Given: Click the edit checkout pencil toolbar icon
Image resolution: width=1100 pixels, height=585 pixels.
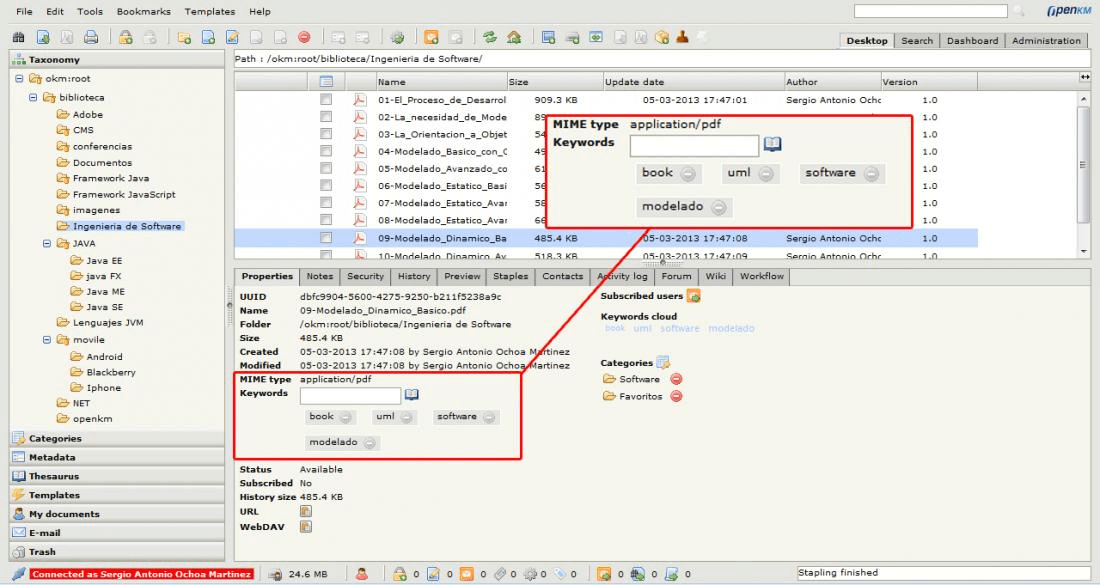Looking at the screenshot, I should click(232, 37).
